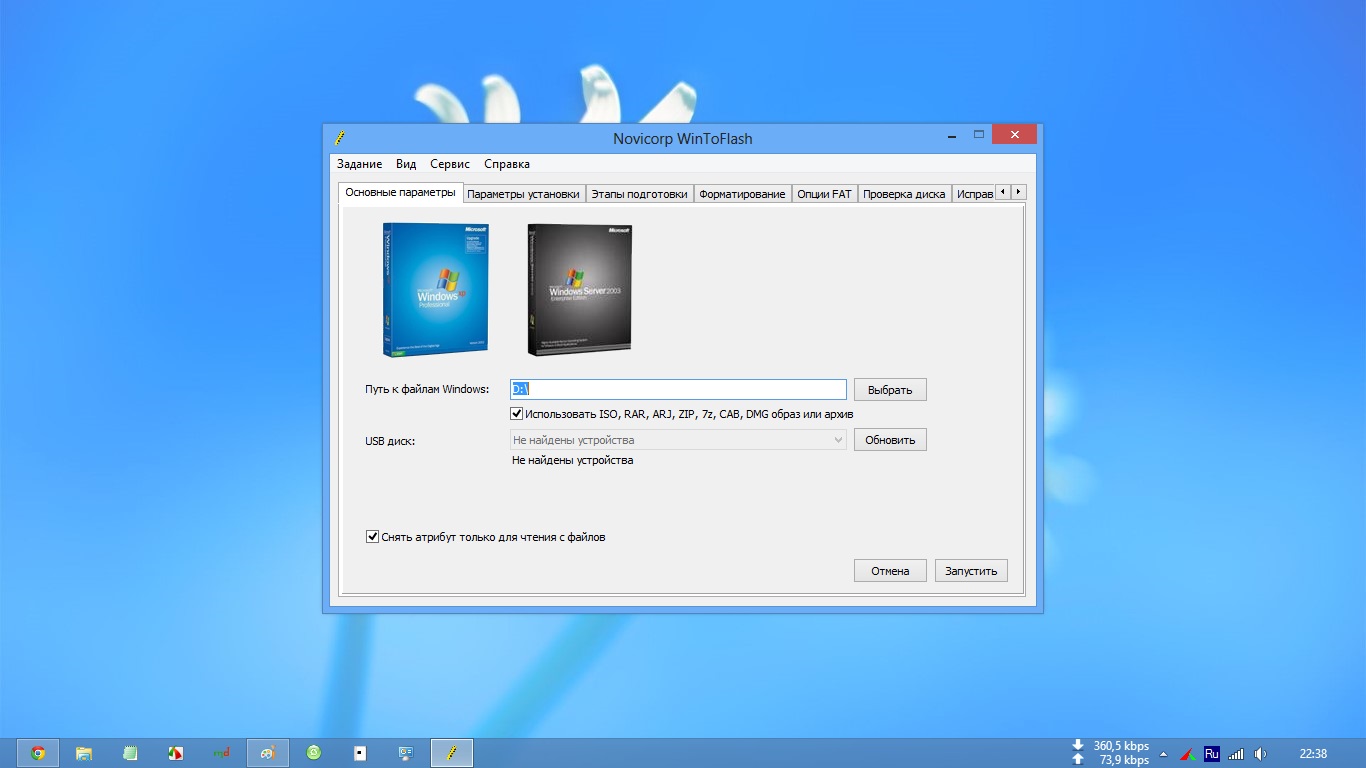Click the Windows files path input field
This screenshot has height=768, width=1366.
tap(678, 389)
